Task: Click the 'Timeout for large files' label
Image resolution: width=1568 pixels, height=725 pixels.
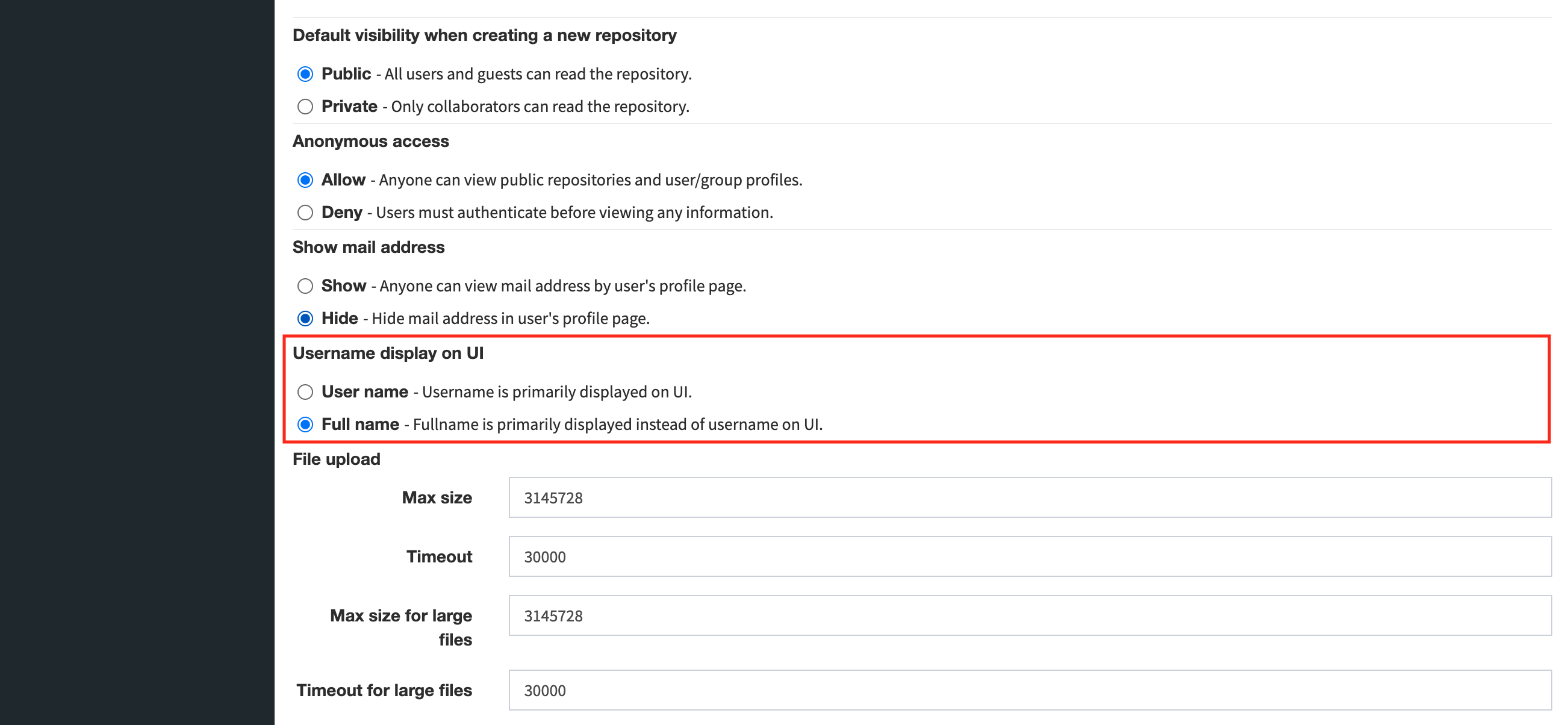Action: (384, 690)
